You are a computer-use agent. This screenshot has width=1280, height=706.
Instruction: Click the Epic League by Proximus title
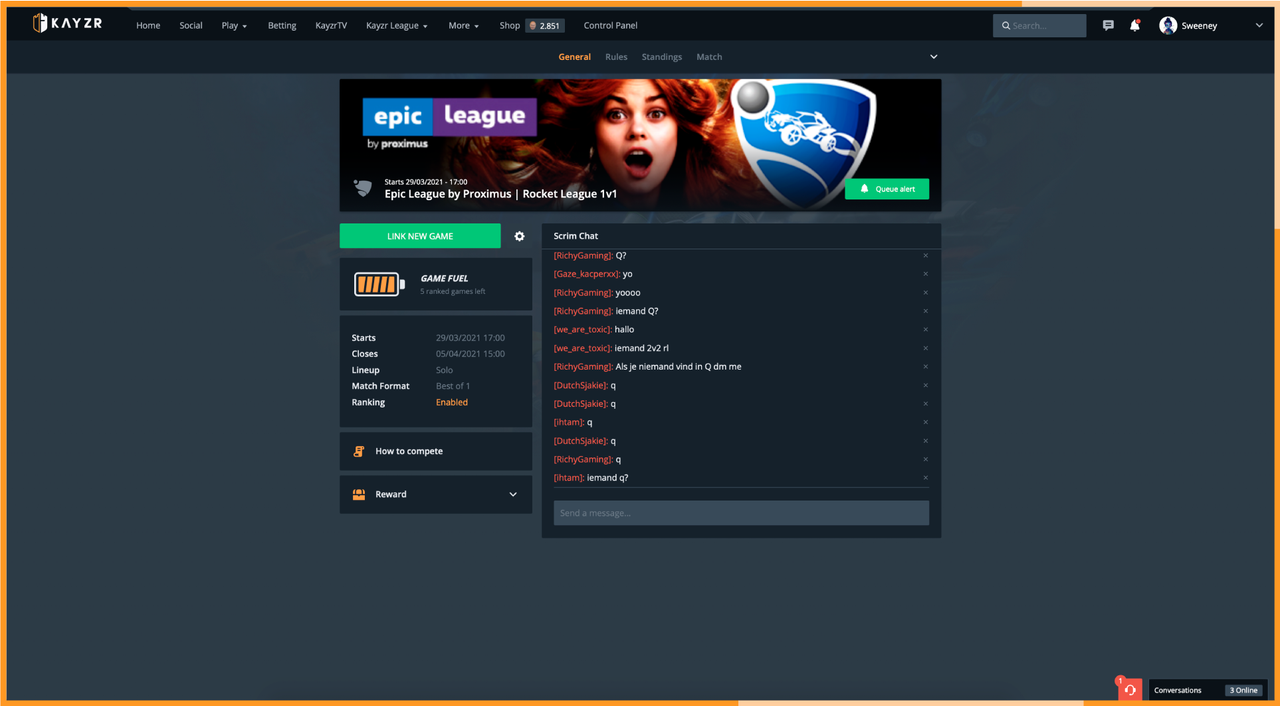501,194
